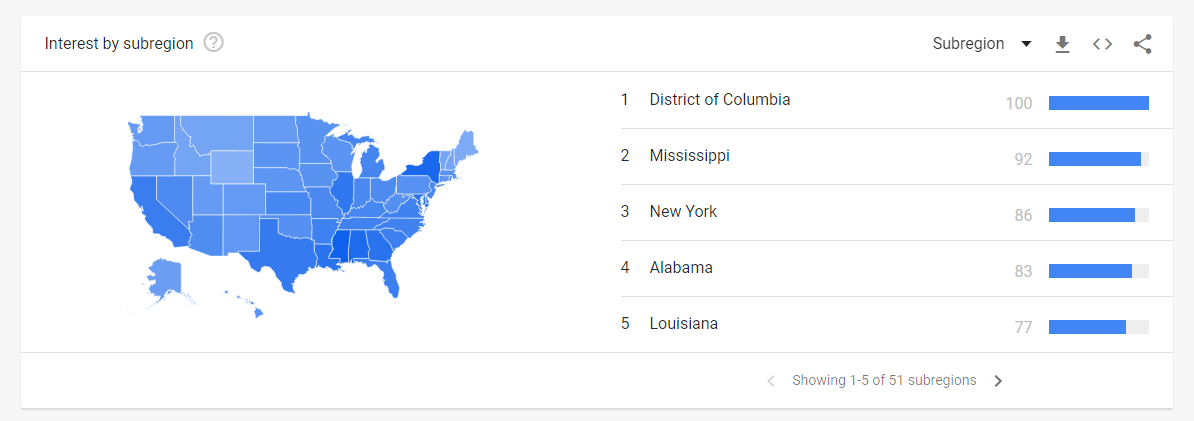1194x421 pixels.
Task: Open the Subregion dropdown
Action: [x=982, y=44]
